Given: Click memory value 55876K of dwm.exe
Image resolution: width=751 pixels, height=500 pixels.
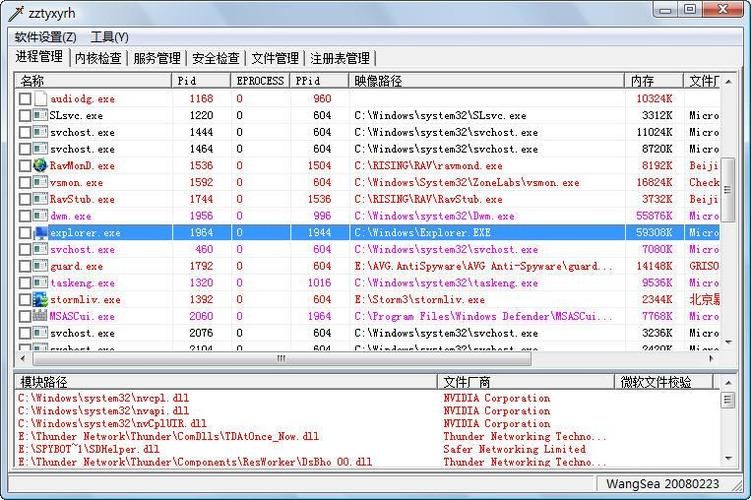Looking at the screenshot, I should coord(654,216).
